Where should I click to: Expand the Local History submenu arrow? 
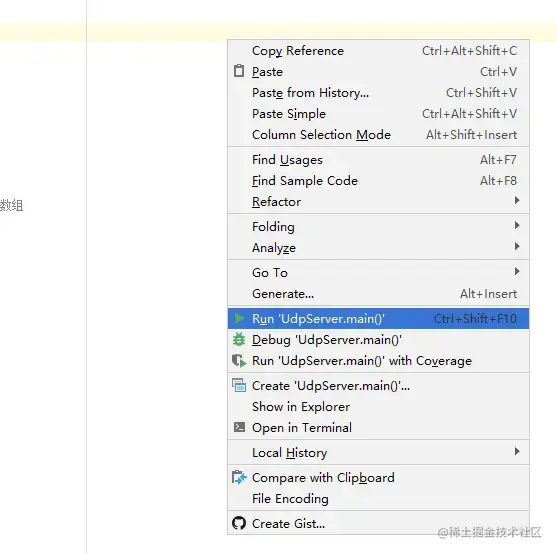(517, 451)
